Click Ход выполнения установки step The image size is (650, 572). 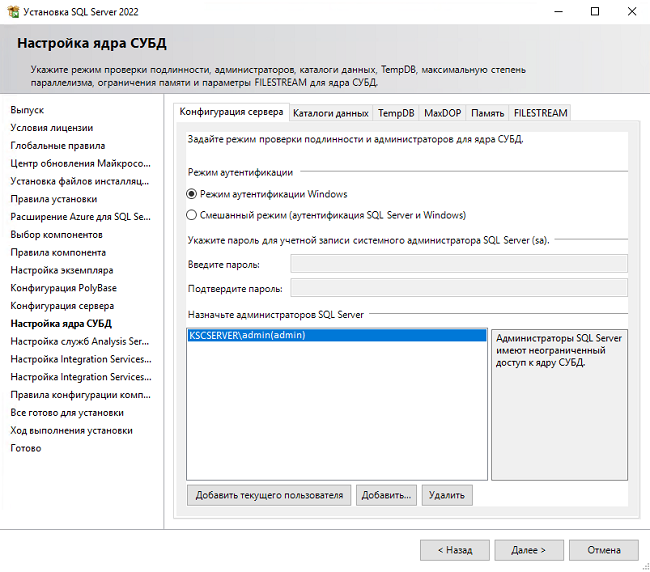71,431
